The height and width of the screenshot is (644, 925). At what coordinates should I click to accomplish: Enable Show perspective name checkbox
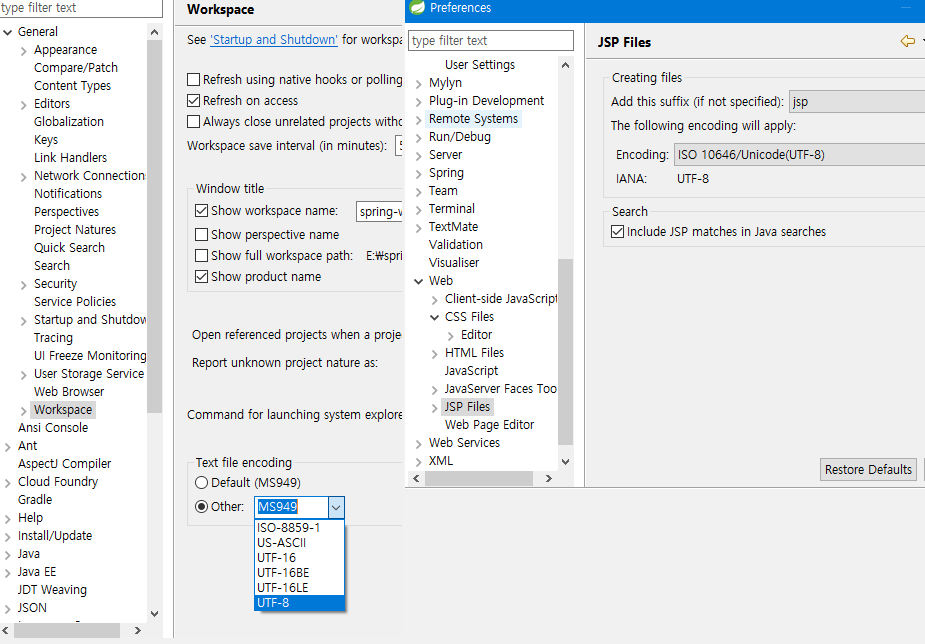click(x=202, y=235)
